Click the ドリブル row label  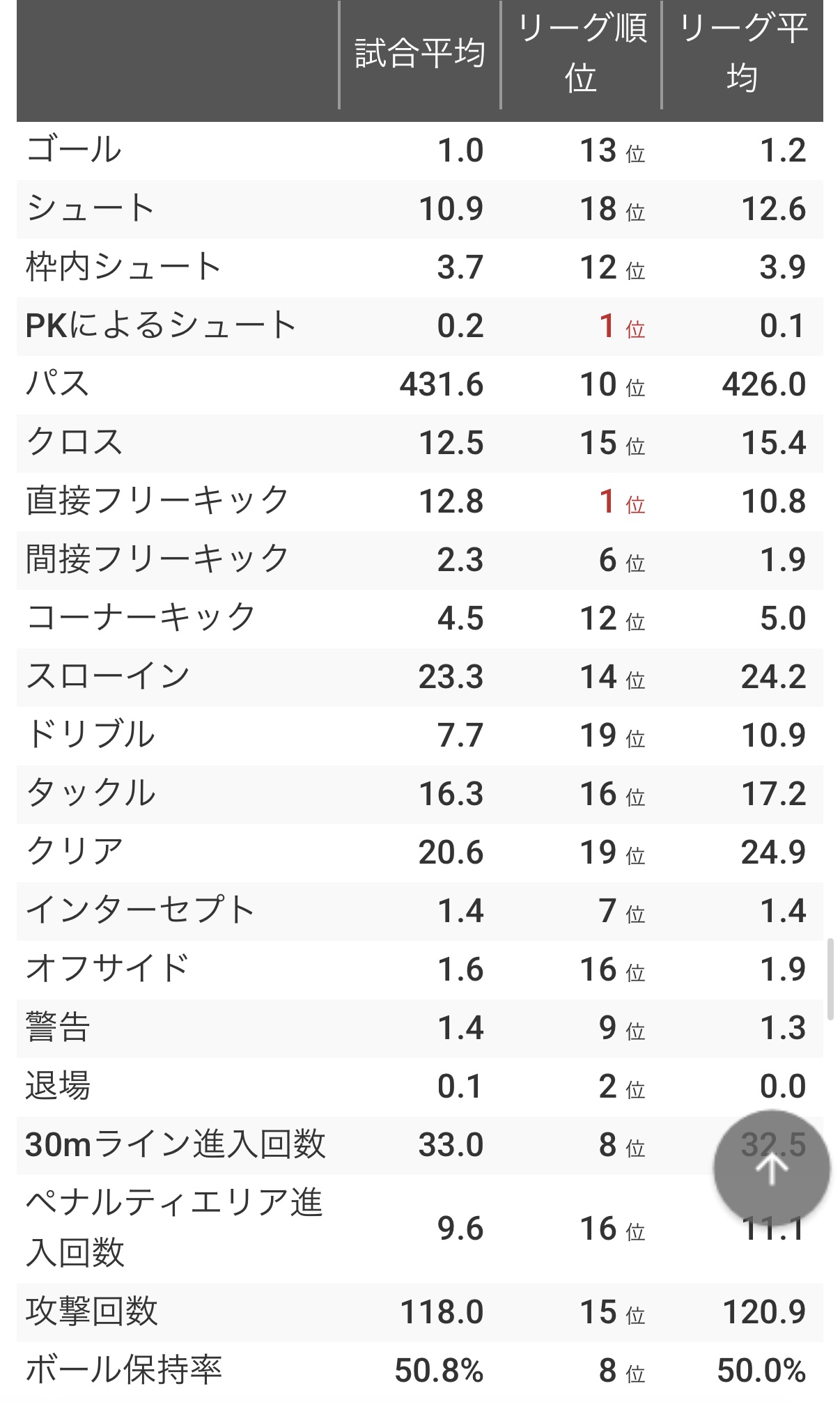pyautogui.click(x=91, y=735)
